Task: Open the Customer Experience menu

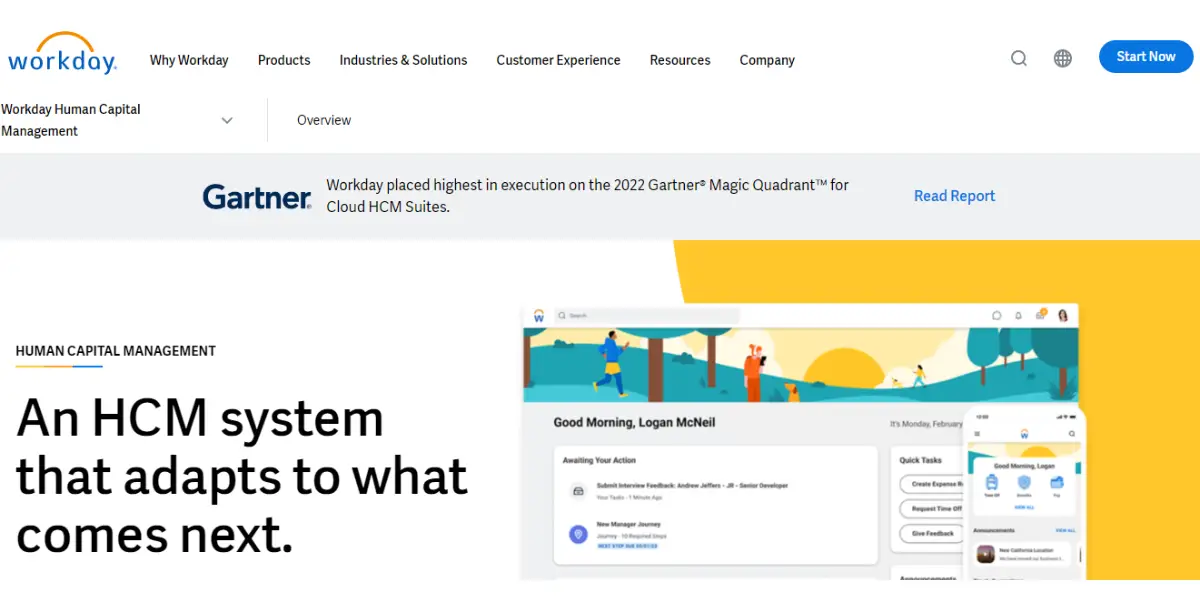Action: [x=558, y=60]
